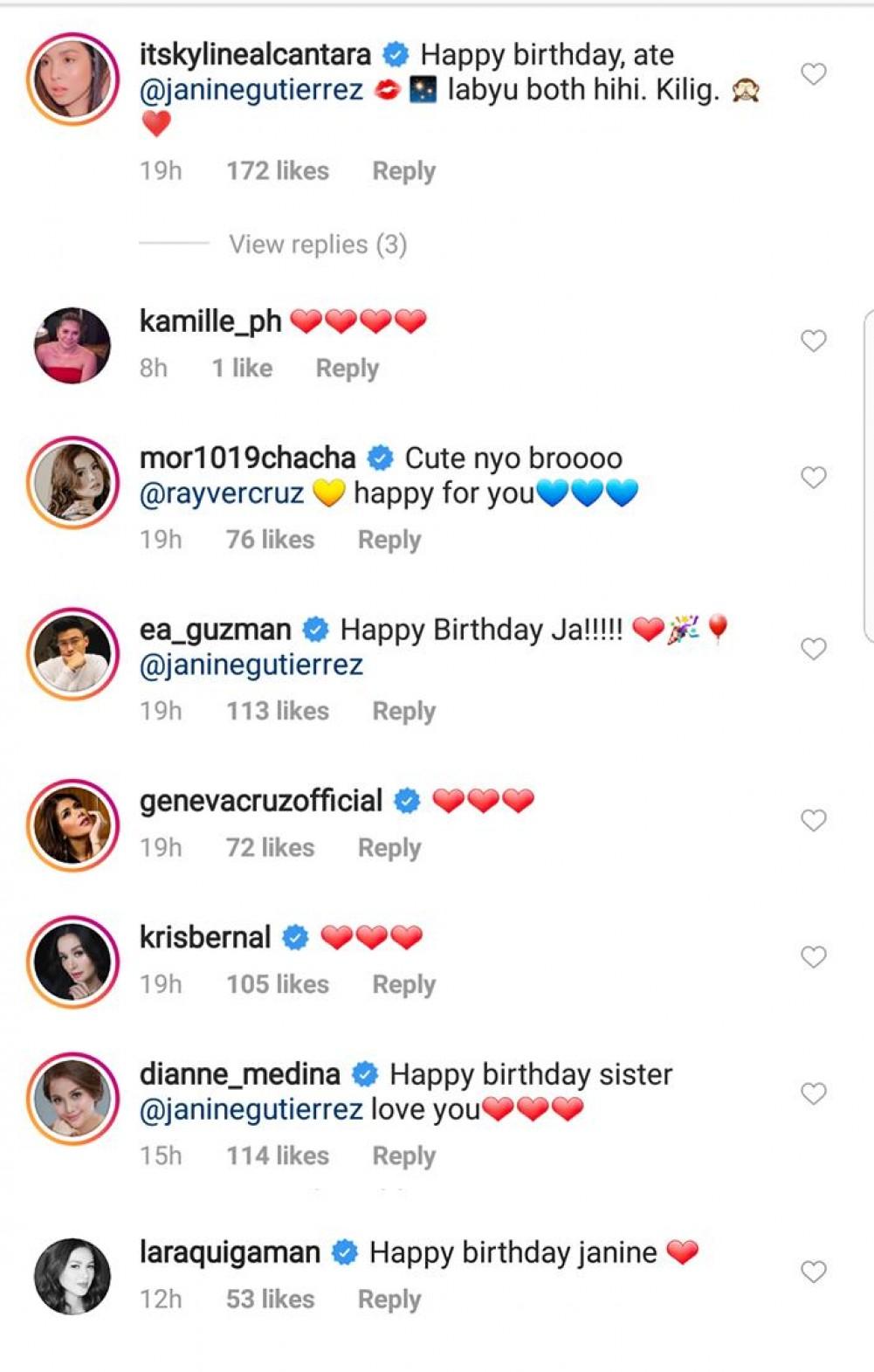
Task: View the 113 likes on the ea_guzman comment
Action: tap(278, 712)
